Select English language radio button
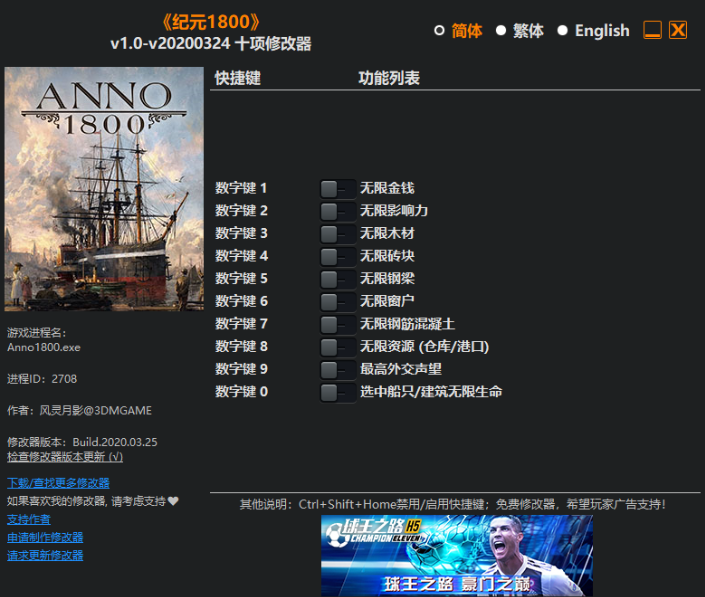The height and width of the screenshot is (597, 705). (562, 31)
